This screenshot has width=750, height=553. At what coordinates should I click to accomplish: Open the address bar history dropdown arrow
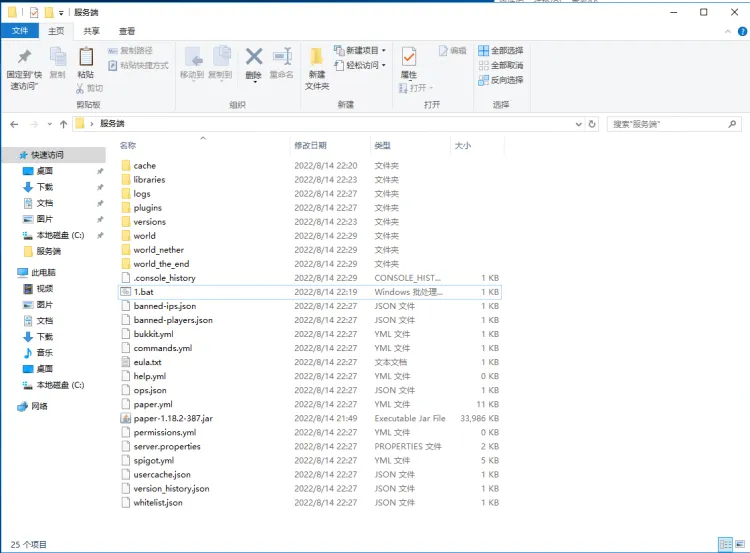click(x=578, y=124)
